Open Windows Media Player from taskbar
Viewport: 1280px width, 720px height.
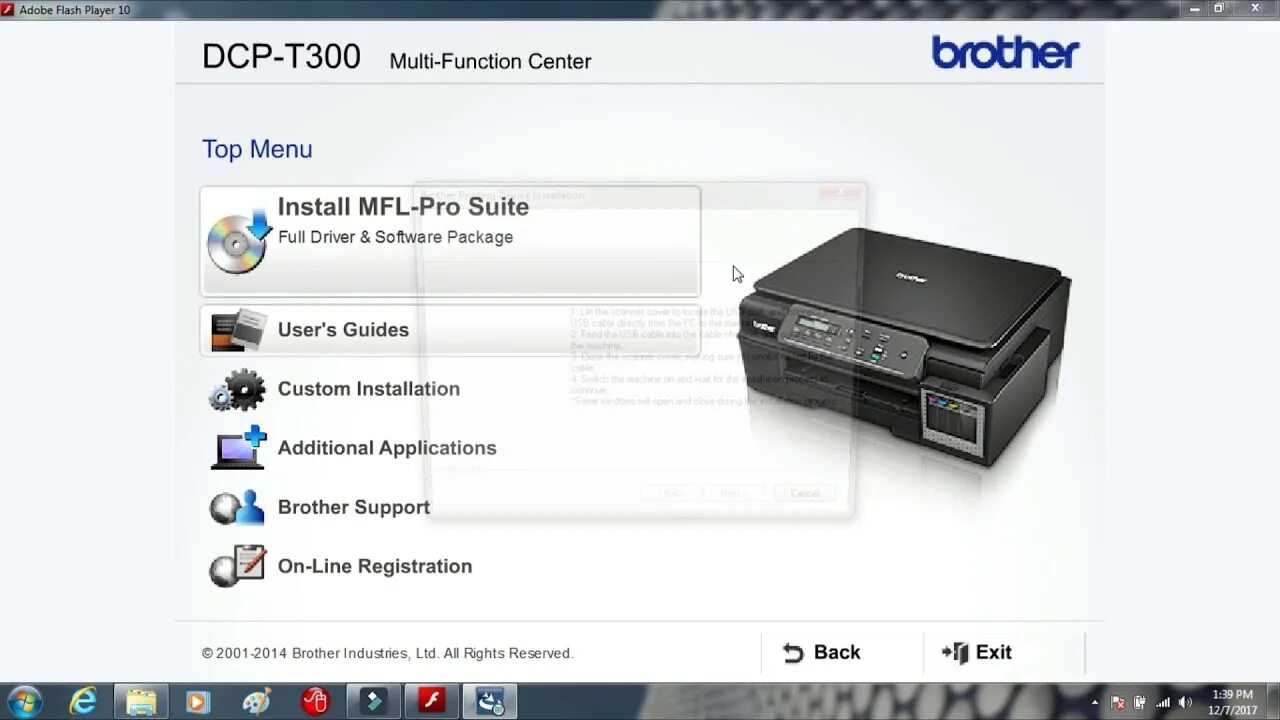pos(198,701)
